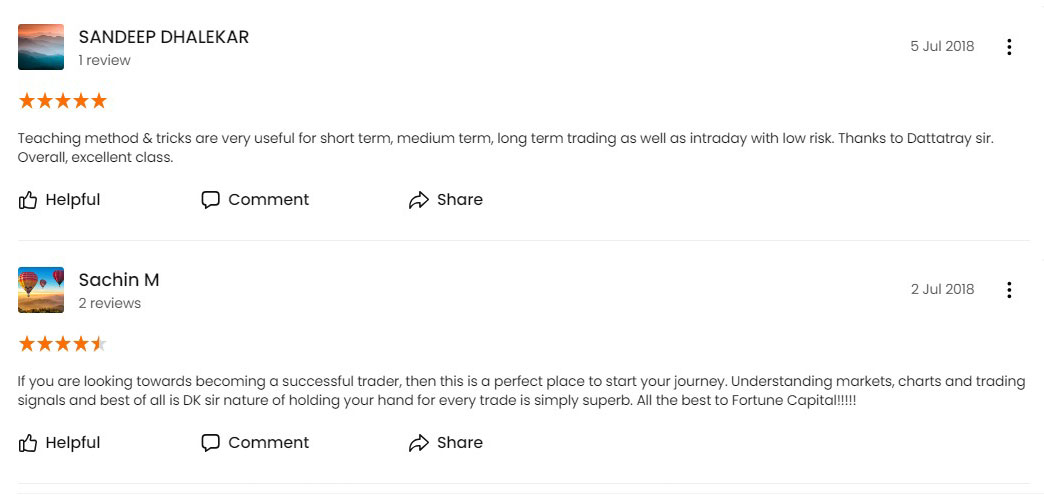Click comment bubble icon on Sandeep's review

[210, 200]
